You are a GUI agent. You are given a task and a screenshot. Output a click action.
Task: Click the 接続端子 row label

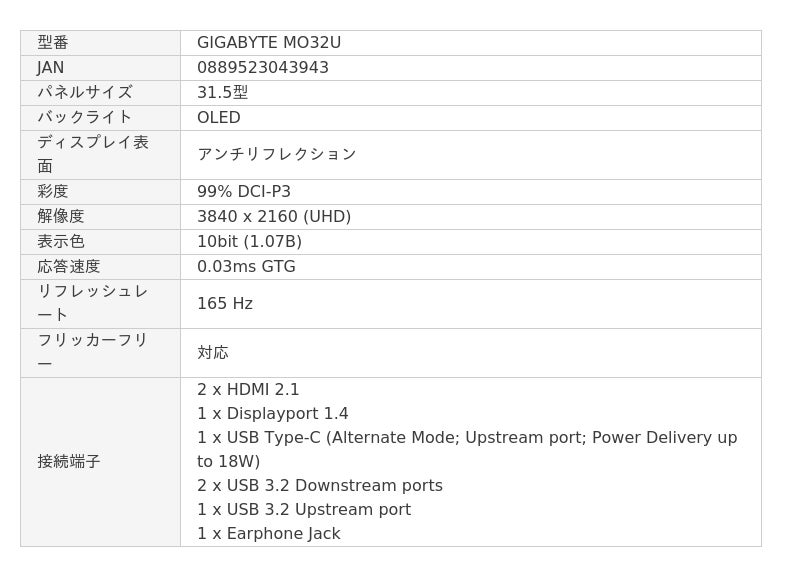tap(69, 462)
